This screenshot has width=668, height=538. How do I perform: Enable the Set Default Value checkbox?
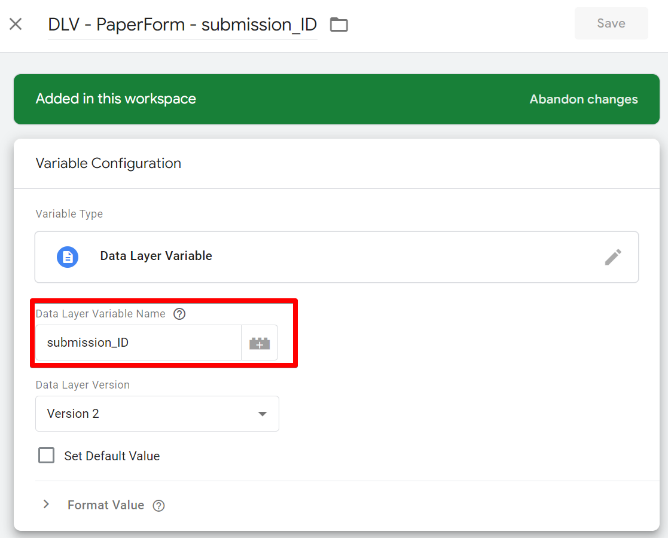tap(46, 456)
